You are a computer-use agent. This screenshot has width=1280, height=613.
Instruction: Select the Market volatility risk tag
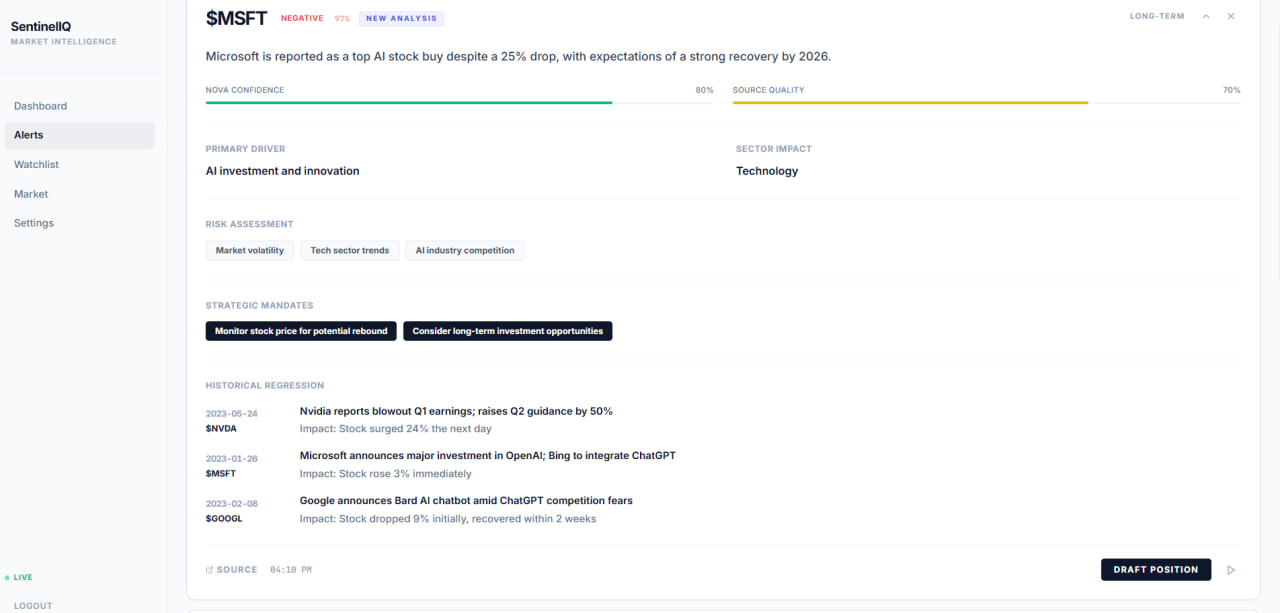pyautogui.click(x=250, y=250)
